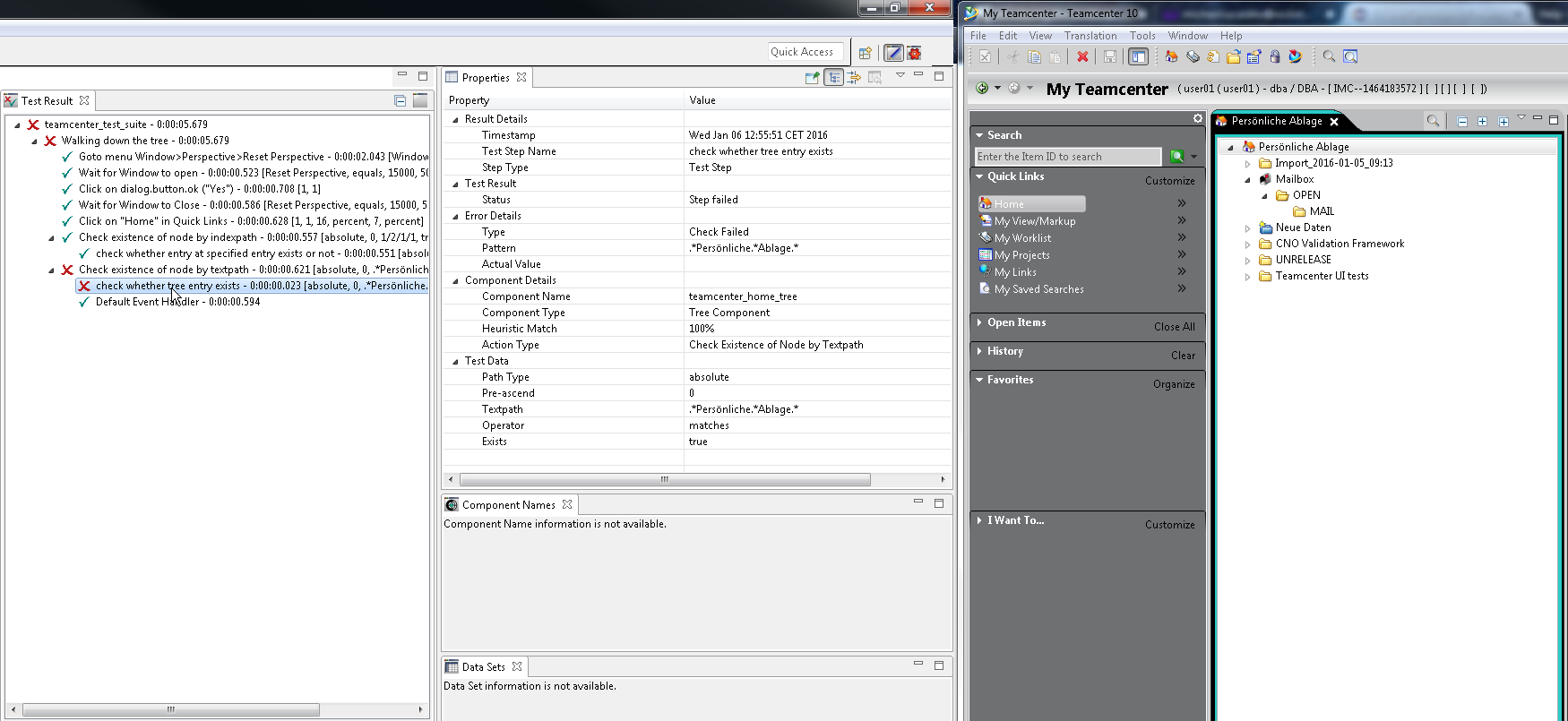This screenshot has width=1568, height=721.
Task: Click the Test Result horizontal scrollbar thumb
Action: click(170, 709)
